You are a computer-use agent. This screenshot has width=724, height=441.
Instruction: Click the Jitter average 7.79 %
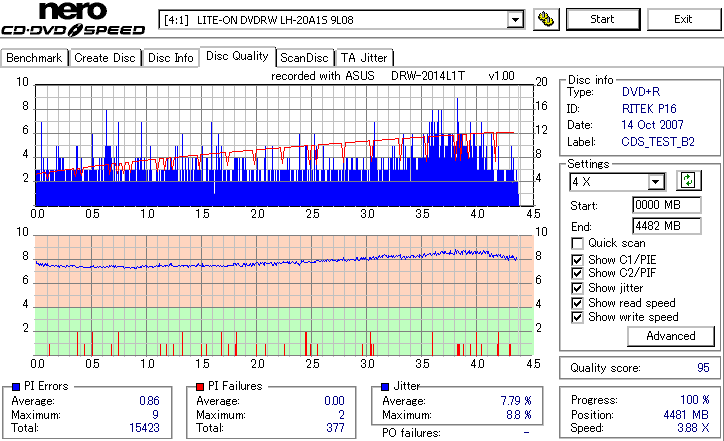point(516,401)
